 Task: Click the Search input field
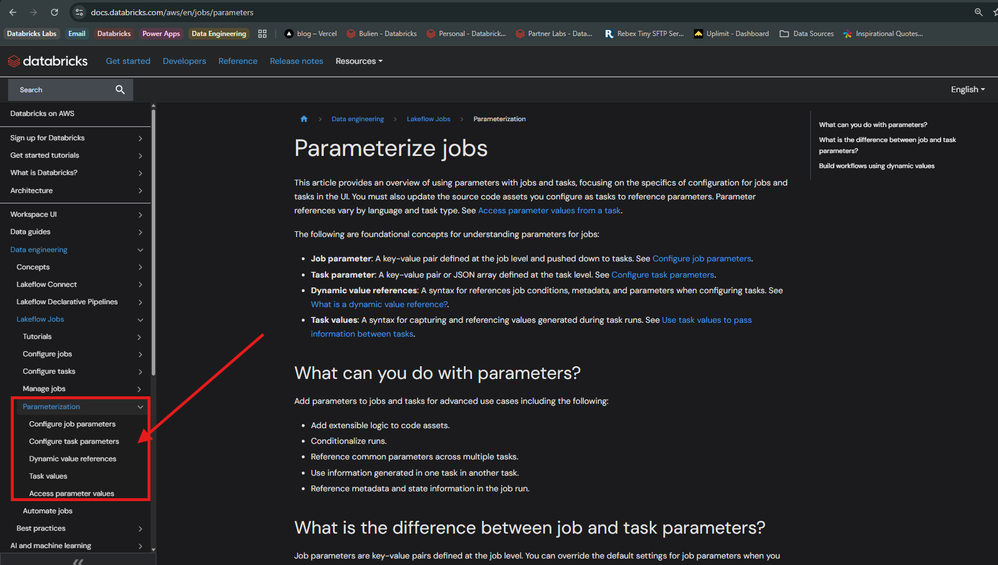(60, 90)
